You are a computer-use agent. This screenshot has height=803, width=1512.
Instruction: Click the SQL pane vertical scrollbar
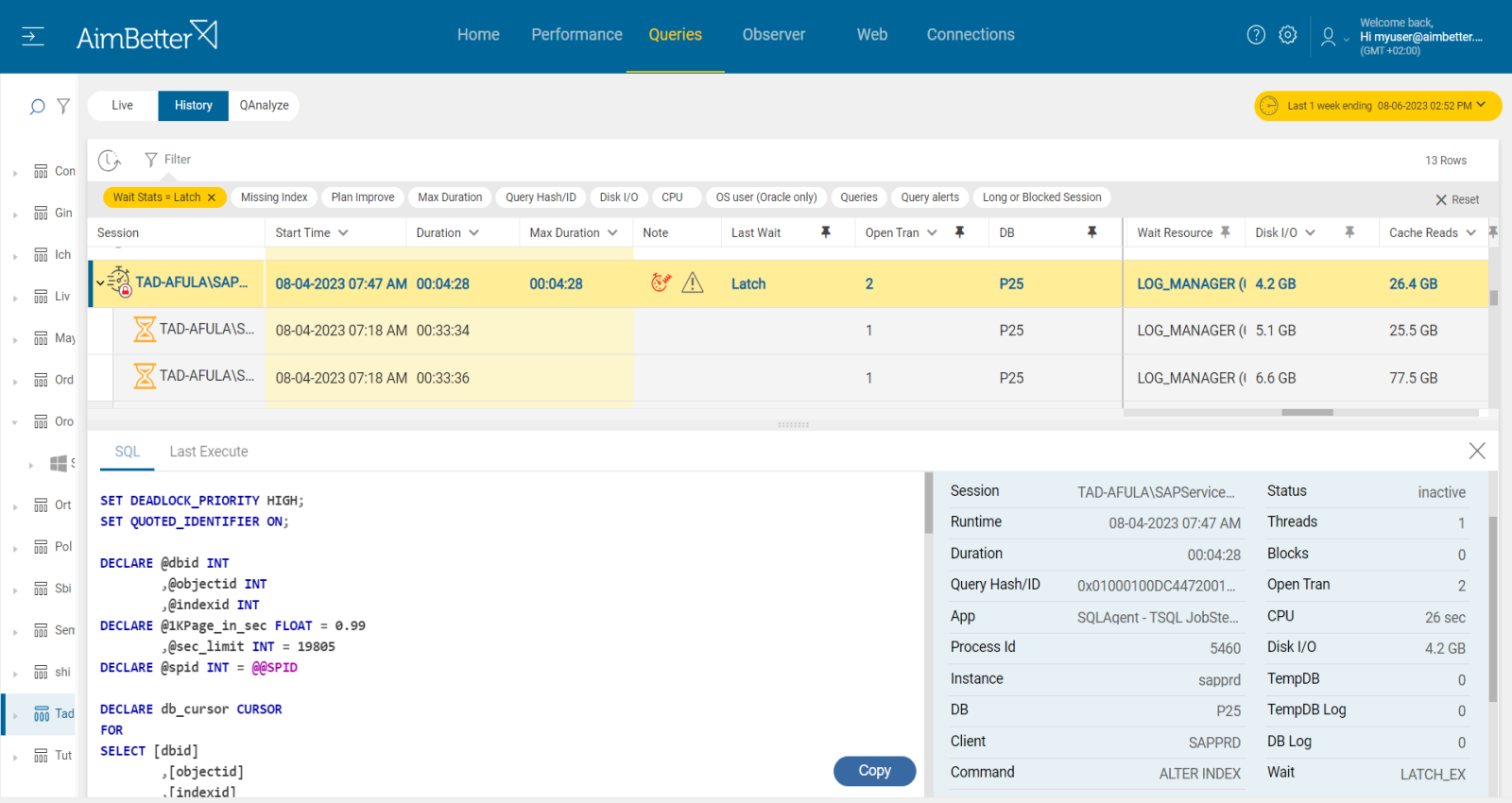click(x=928, y=504)
